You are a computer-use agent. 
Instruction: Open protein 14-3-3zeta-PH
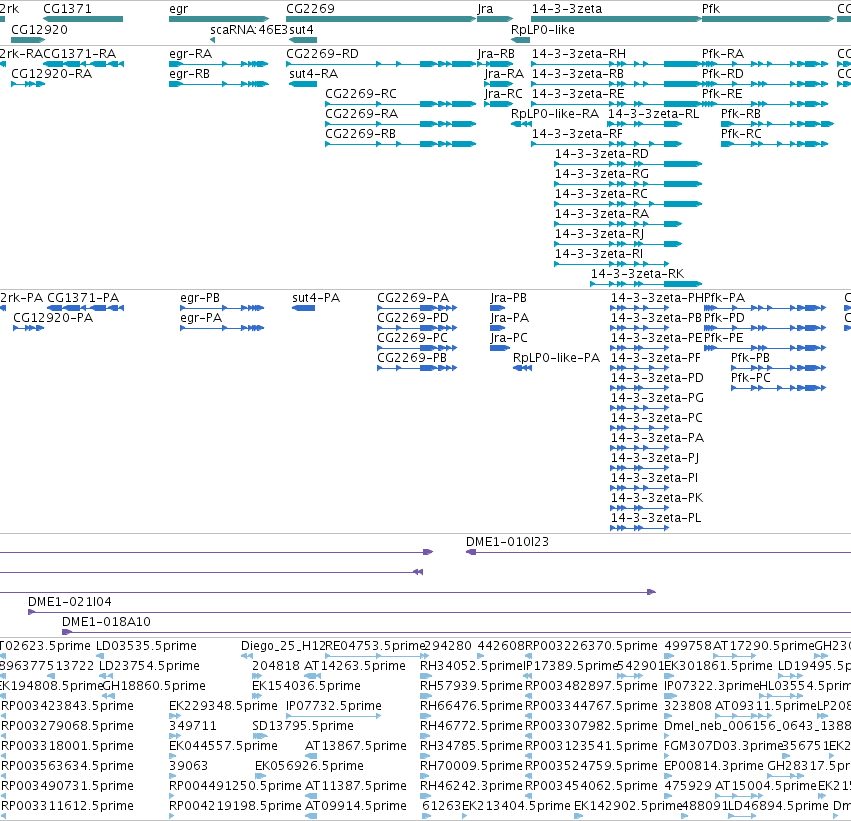pos(657,297)
